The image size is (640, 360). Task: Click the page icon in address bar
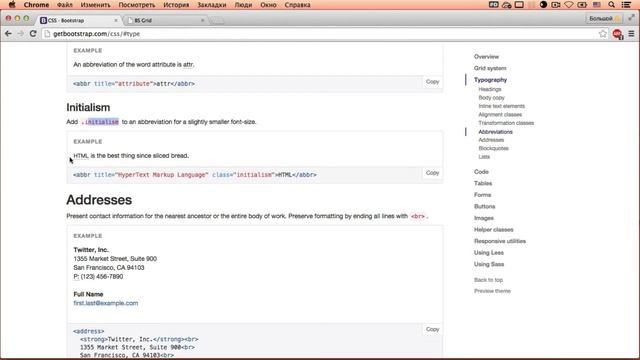click(47, 34)
